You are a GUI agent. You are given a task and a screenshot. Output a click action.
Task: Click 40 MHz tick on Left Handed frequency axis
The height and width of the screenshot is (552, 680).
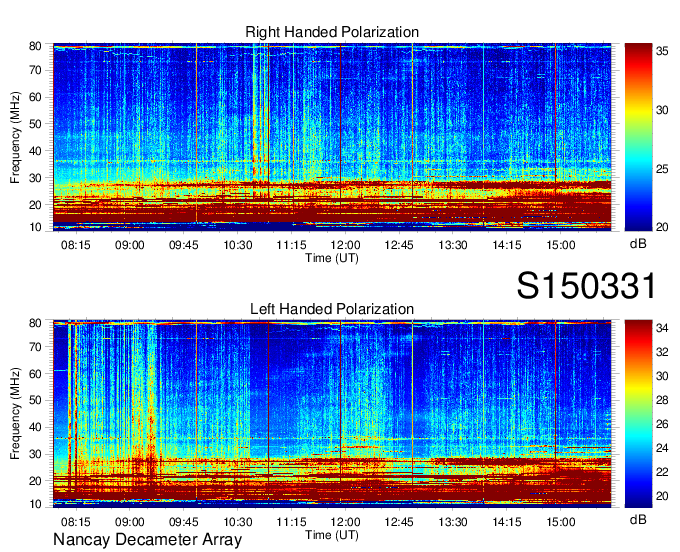35,428
